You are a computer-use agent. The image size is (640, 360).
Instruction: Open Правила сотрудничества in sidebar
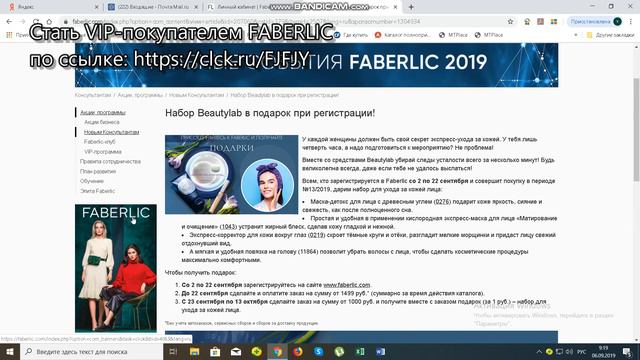pyautogui.click(x=110, y=161)
